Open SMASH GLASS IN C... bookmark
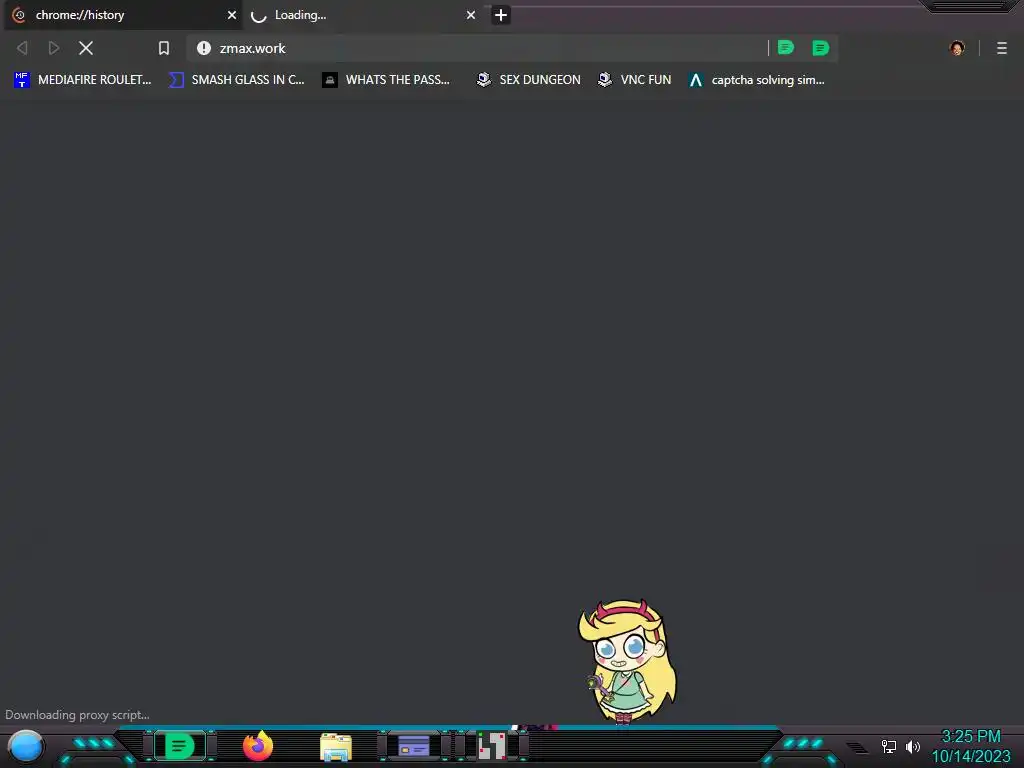This screenshot has width=1024, height=768. [x=236, y=80]
